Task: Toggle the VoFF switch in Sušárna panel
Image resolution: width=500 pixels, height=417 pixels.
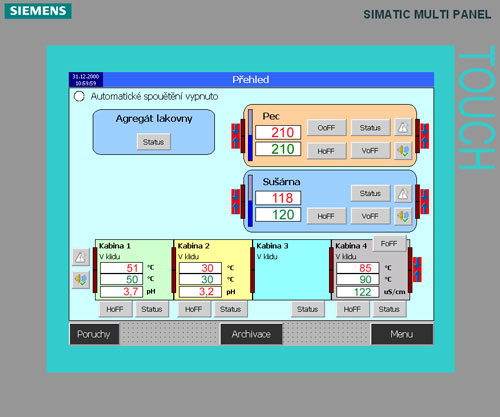Action: tap(370, 216)
